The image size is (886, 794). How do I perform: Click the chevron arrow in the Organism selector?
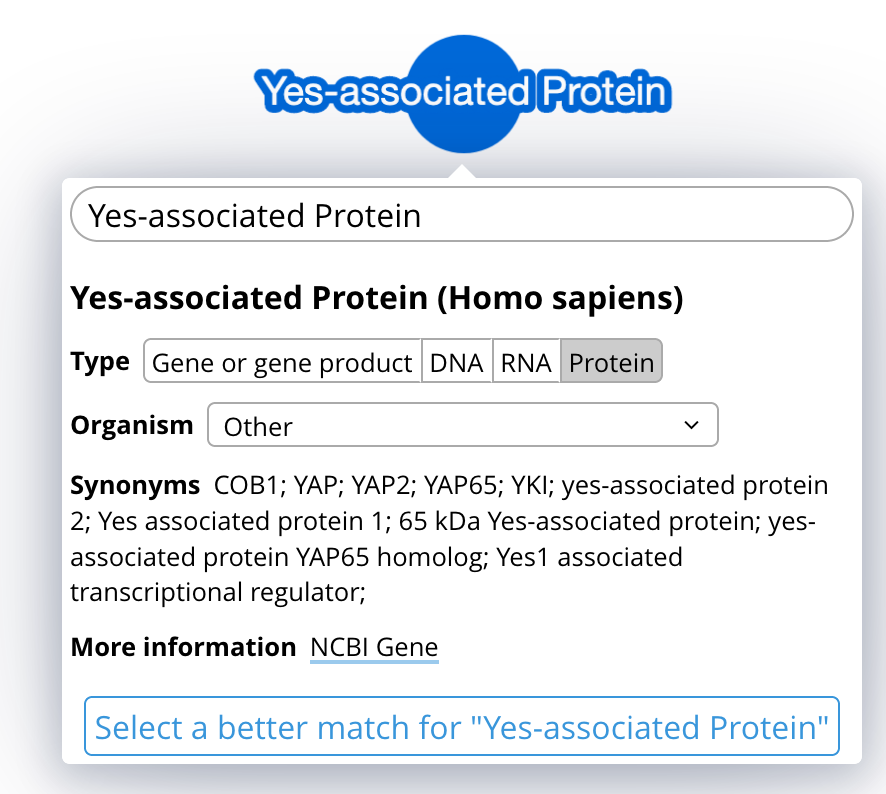691,425
